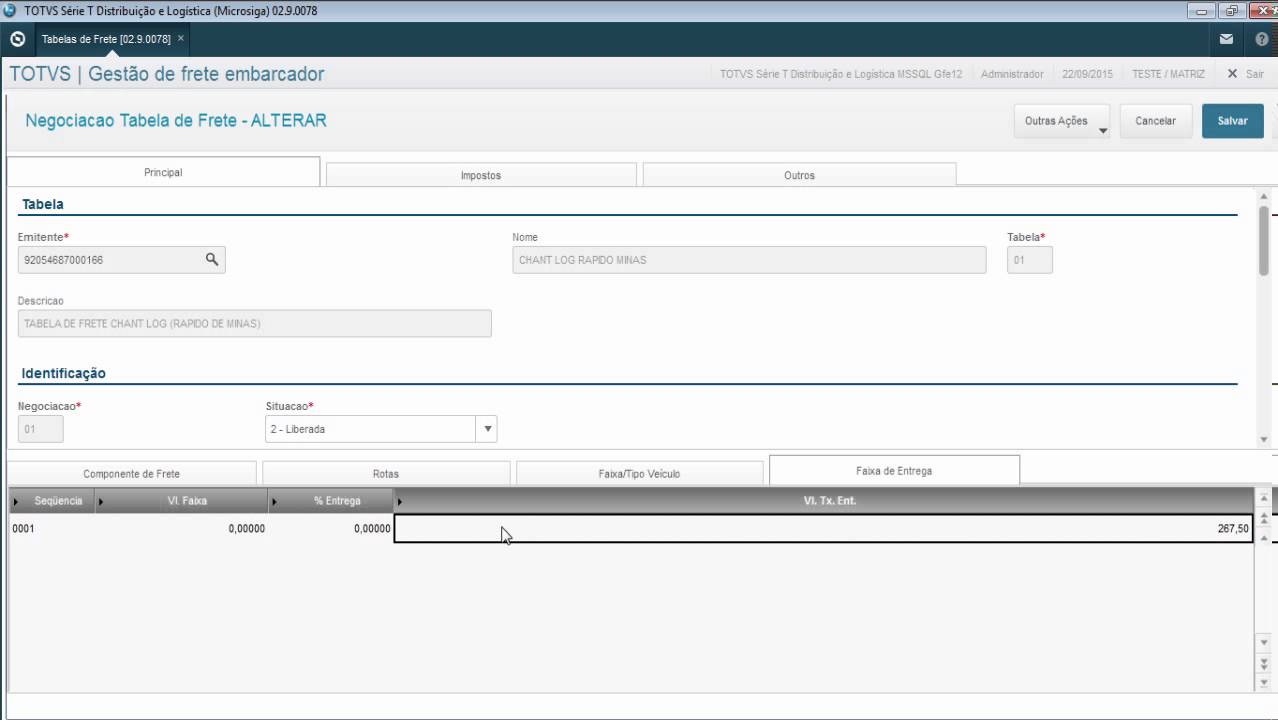Screen dimensions: 1278x720
Task: Switch to the Principal tab
Action: pyautogui.click(x=163, y=172)
